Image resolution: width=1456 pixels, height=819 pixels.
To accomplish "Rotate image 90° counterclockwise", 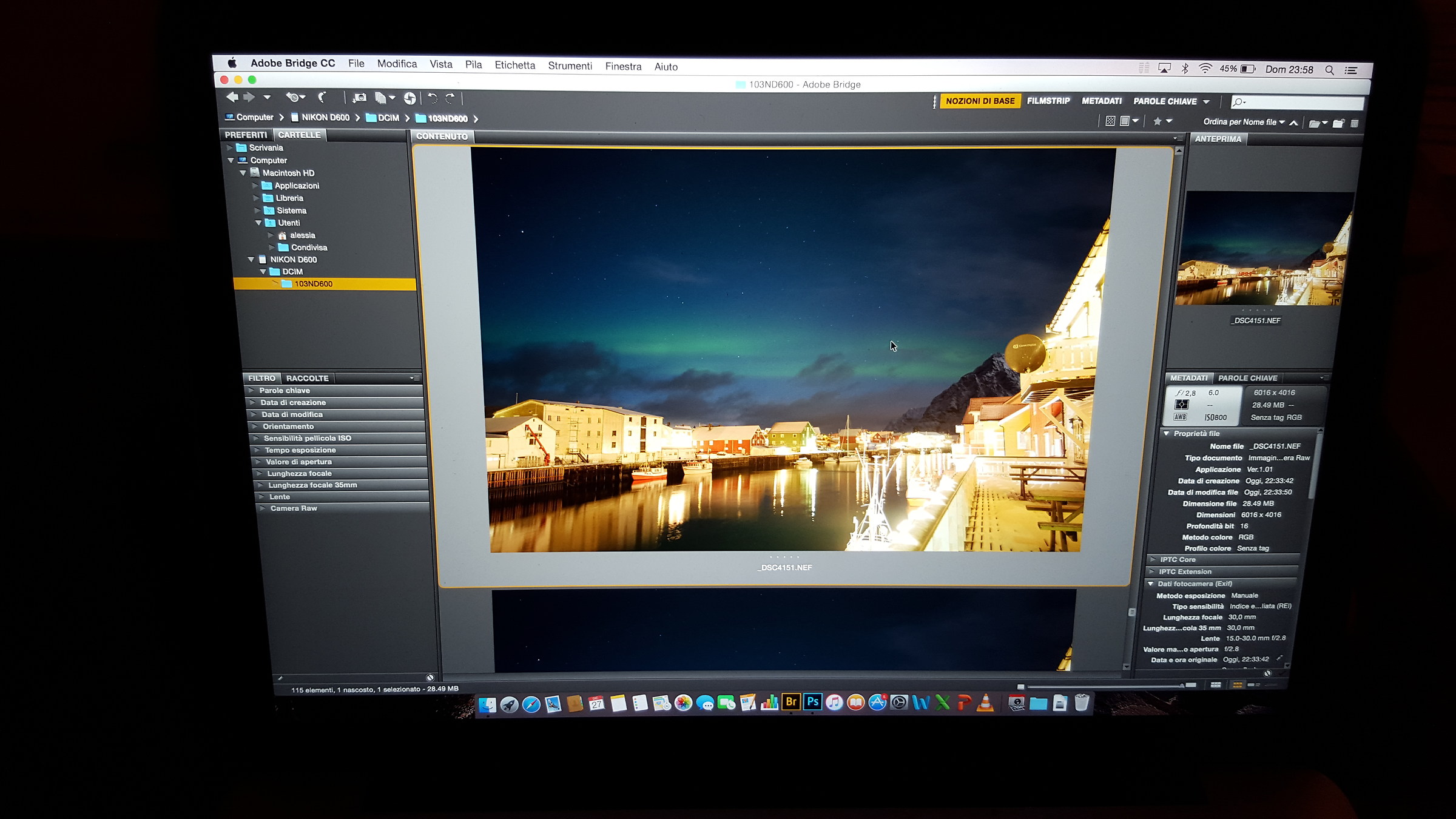I will pyautogui.click(x=433, y=98).
